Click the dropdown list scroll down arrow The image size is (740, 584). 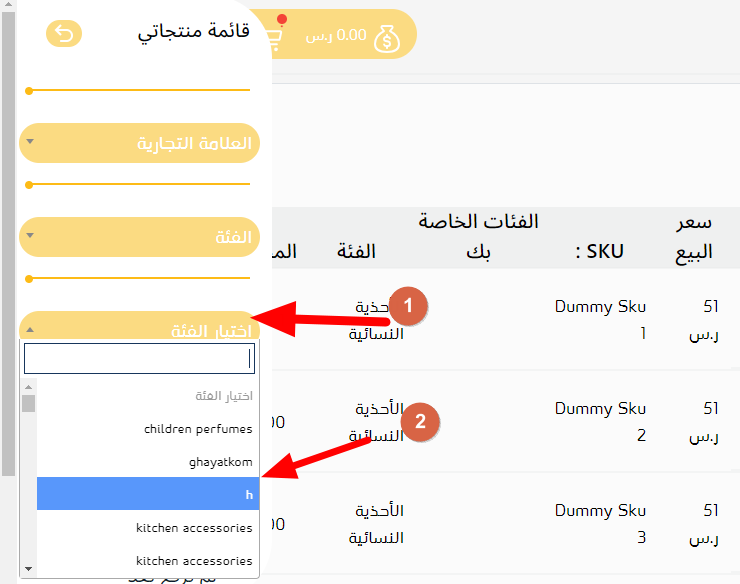pyautogui.click(x=29, y=569)
